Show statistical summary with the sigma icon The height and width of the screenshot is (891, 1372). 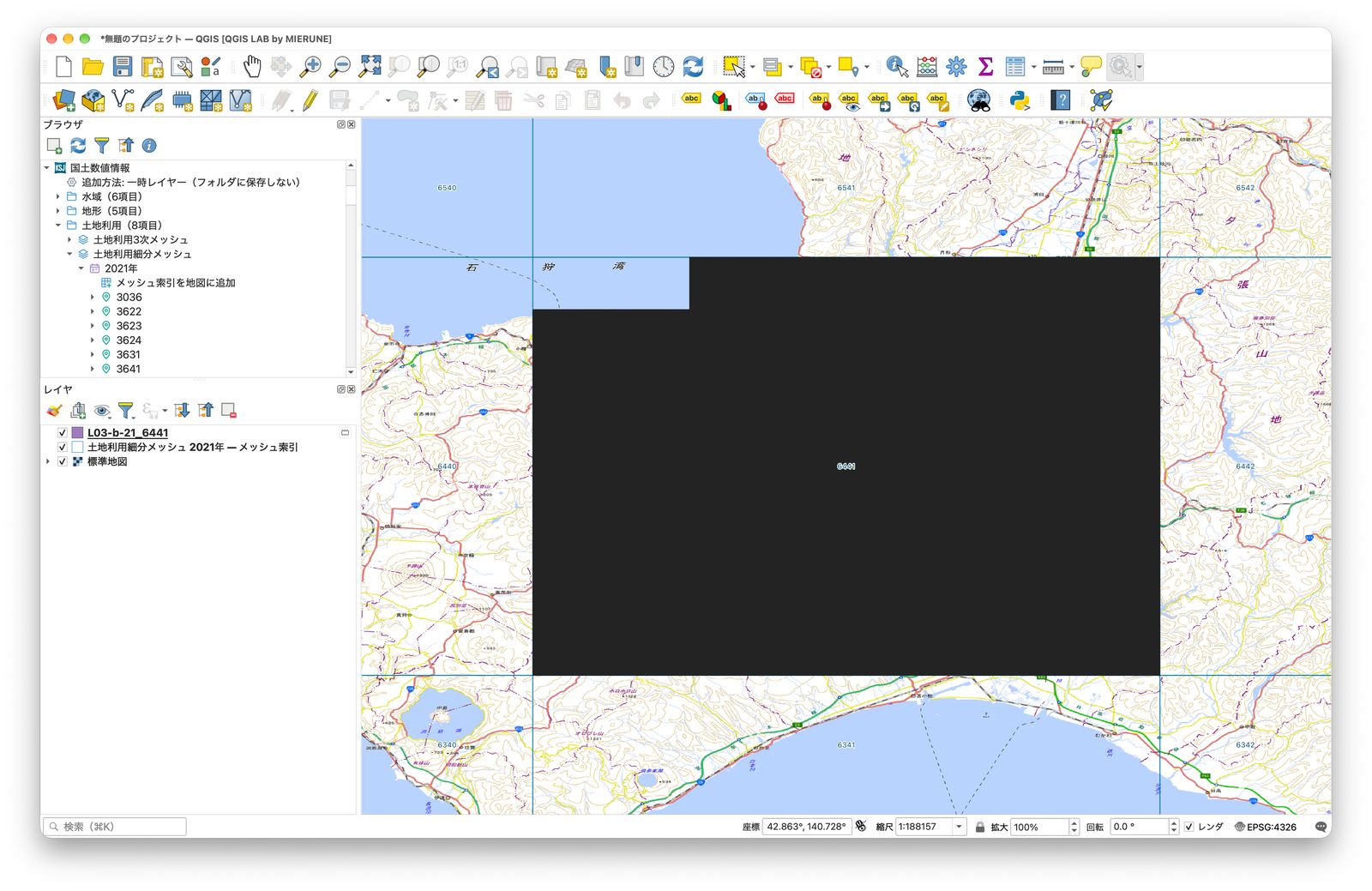point(985,66)
